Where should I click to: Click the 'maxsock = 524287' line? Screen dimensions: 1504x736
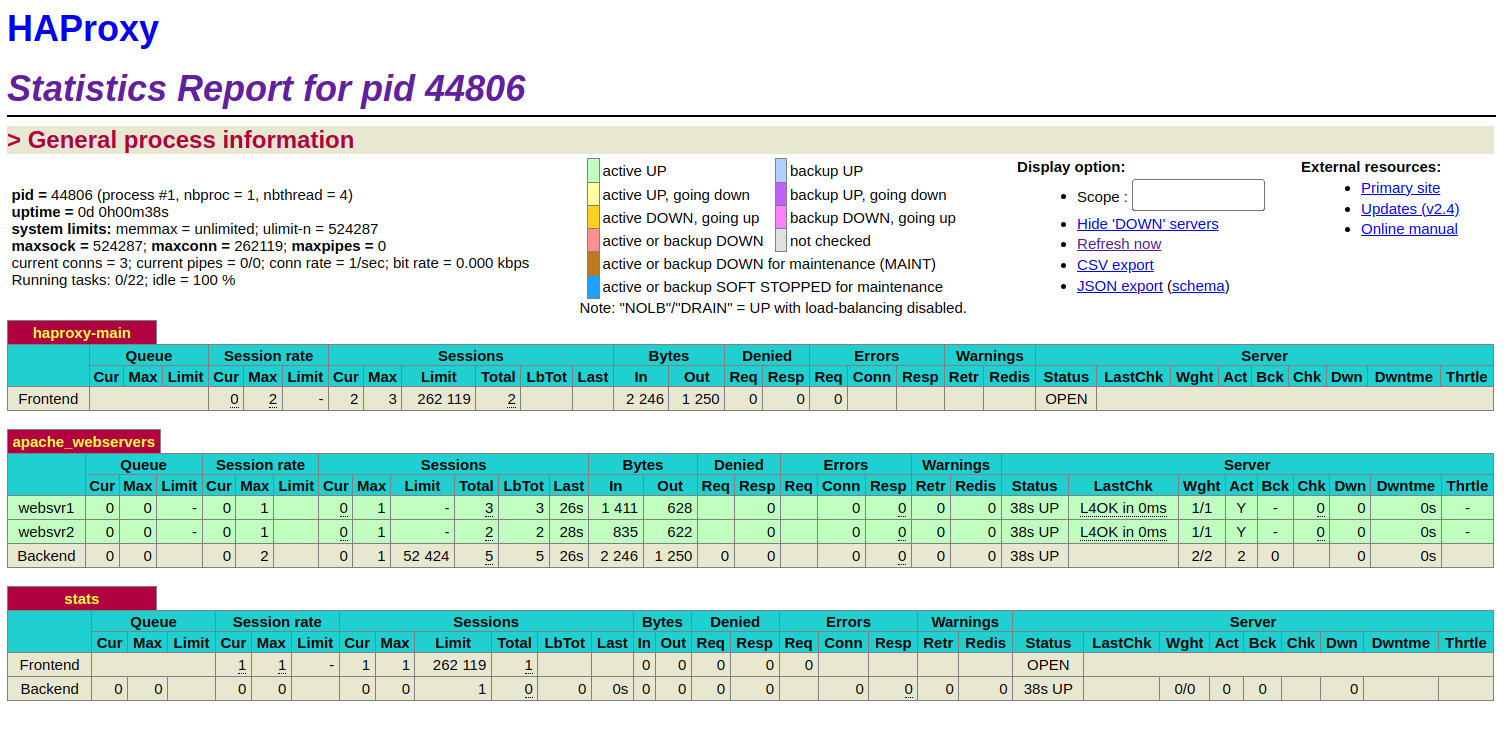[199, 246]
